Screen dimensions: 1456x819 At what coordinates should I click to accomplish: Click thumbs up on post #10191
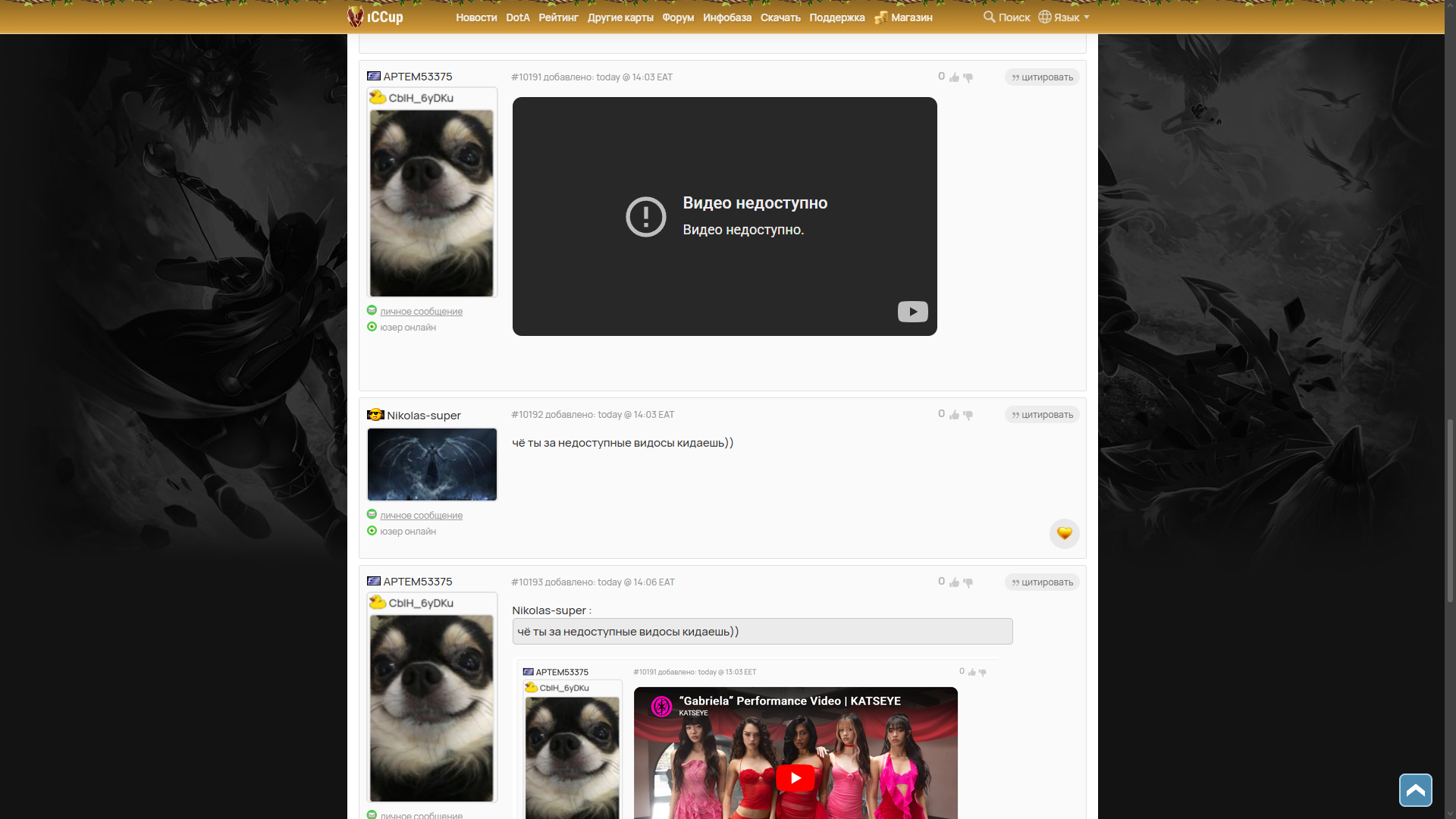click(x=954, y=77)
